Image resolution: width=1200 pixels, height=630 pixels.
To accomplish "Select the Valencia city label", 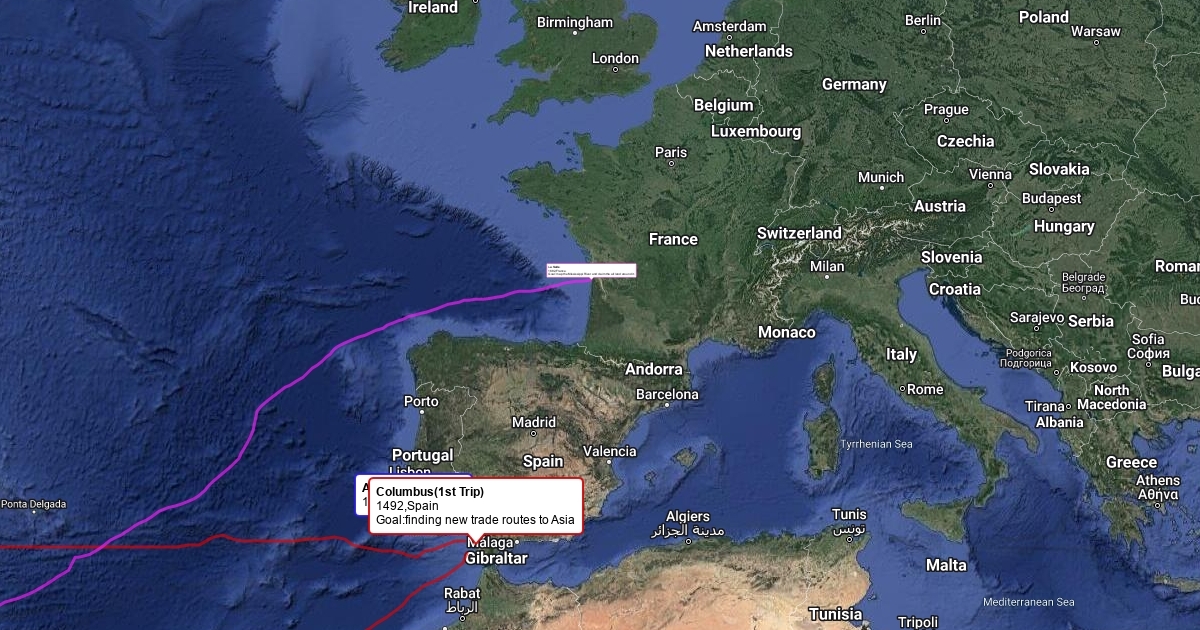I will pos(609,451).
